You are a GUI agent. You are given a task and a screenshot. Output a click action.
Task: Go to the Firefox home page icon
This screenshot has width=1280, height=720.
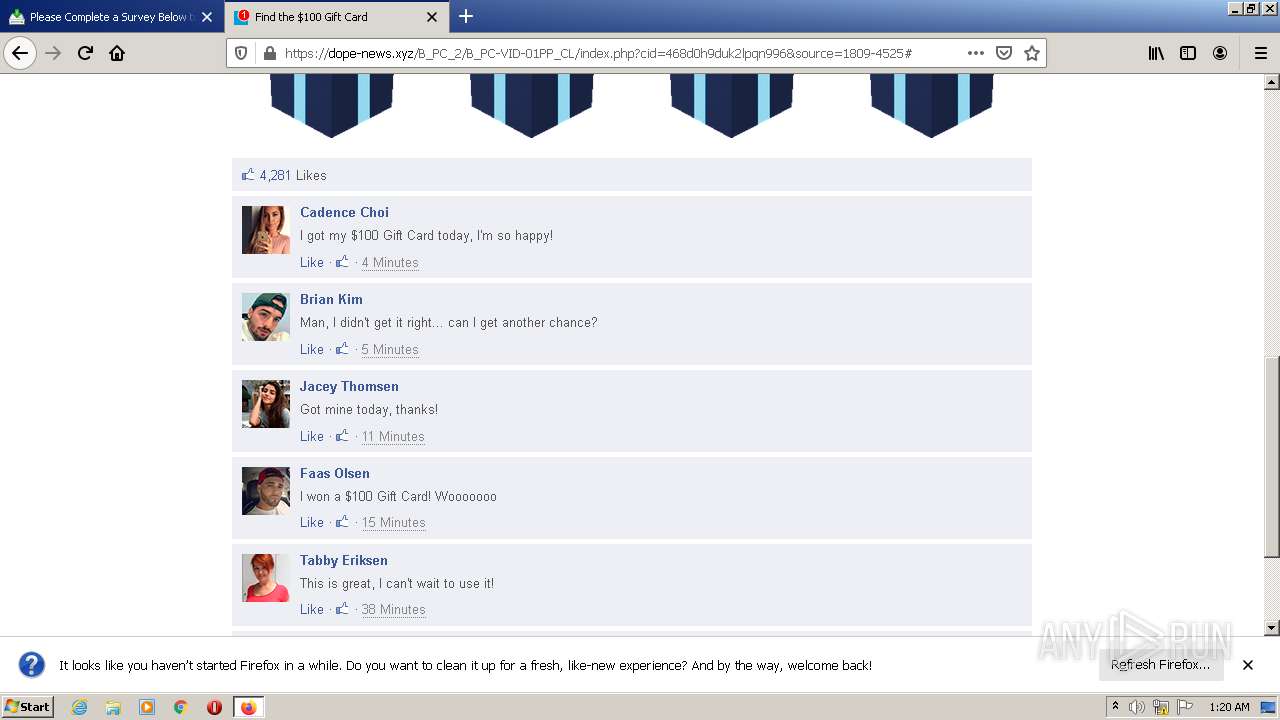click(x=117, y=53)
